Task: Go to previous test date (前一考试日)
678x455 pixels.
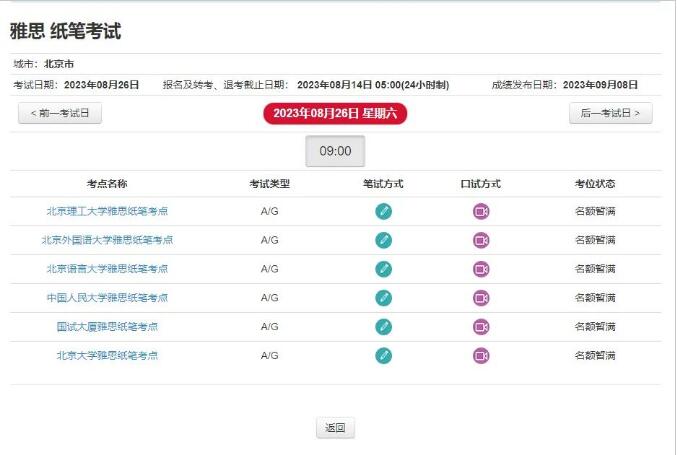Action: point(60,113)
